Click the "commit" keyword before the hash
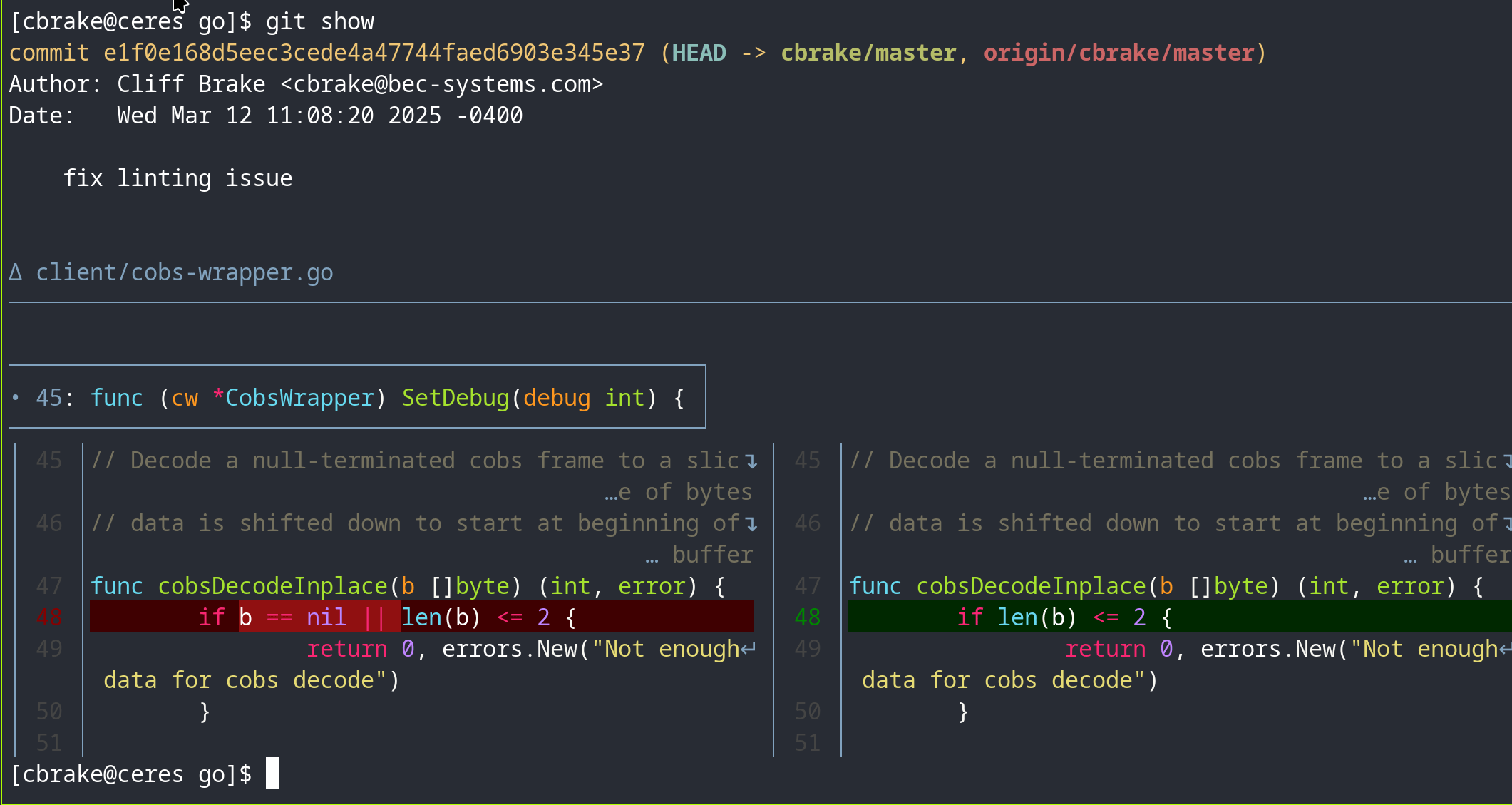 coord(49,53)
